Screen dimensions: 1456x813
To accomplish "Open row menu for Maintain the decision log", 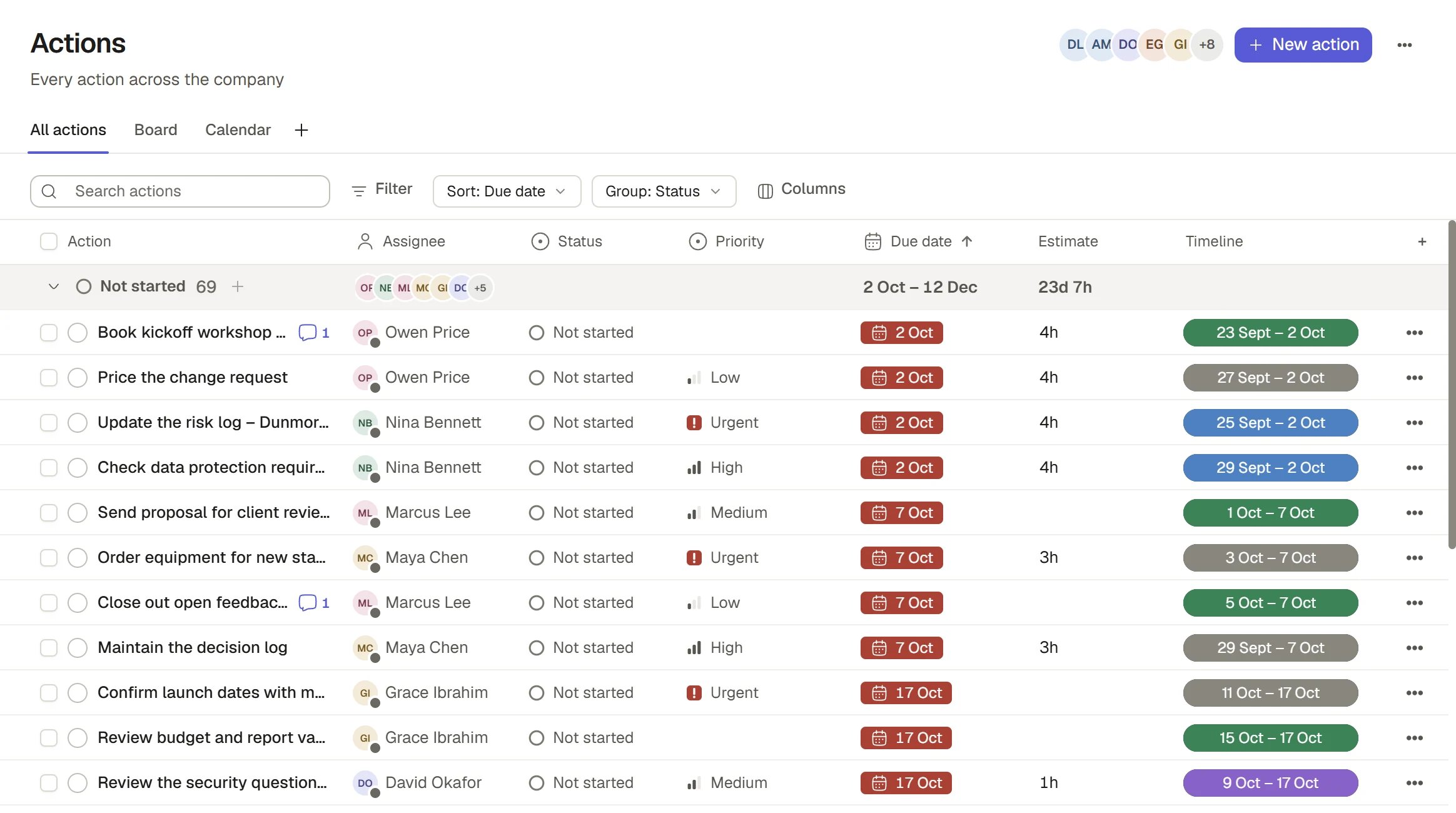I will [1414, 648].
